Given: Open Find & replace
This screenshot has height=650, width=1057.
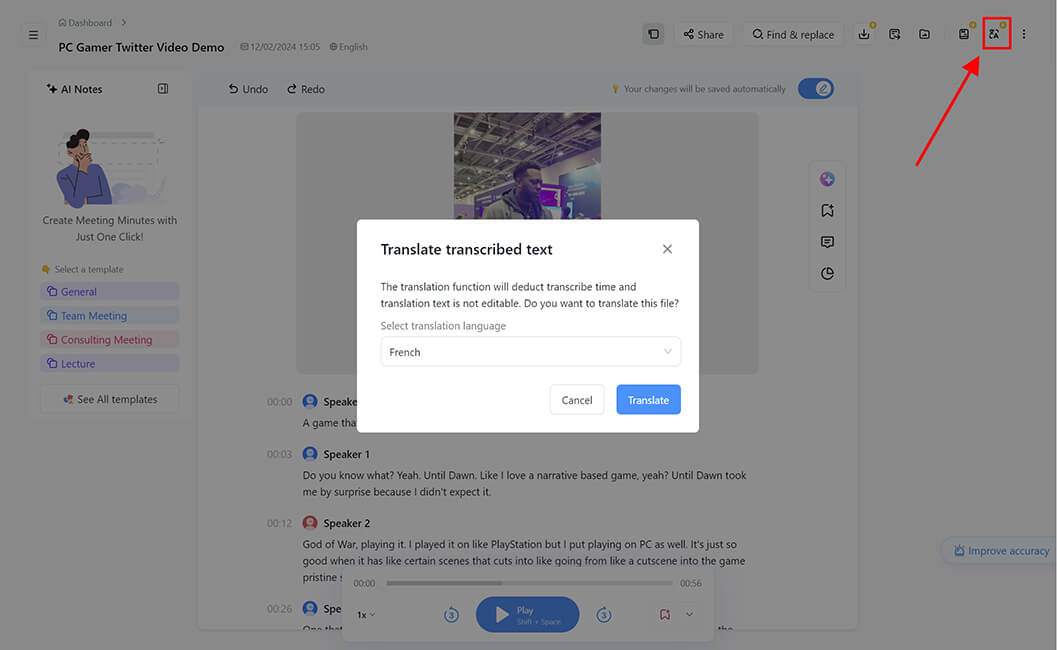Looking at the screenshot, I should 793,34.
